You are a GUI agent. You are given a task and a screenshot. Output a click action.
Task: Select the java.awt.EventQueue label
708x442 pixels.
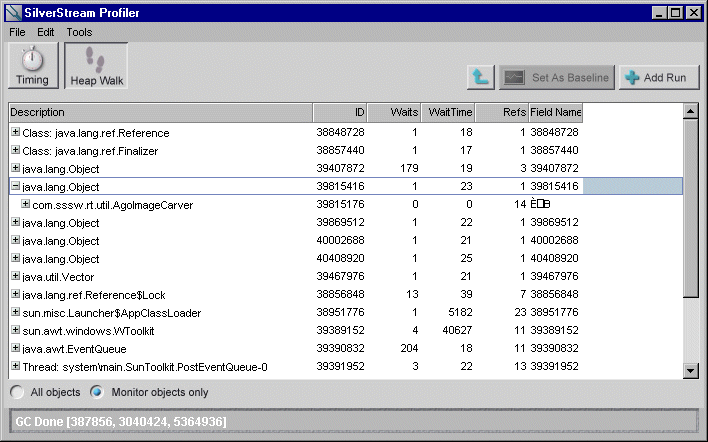(75, 349)
